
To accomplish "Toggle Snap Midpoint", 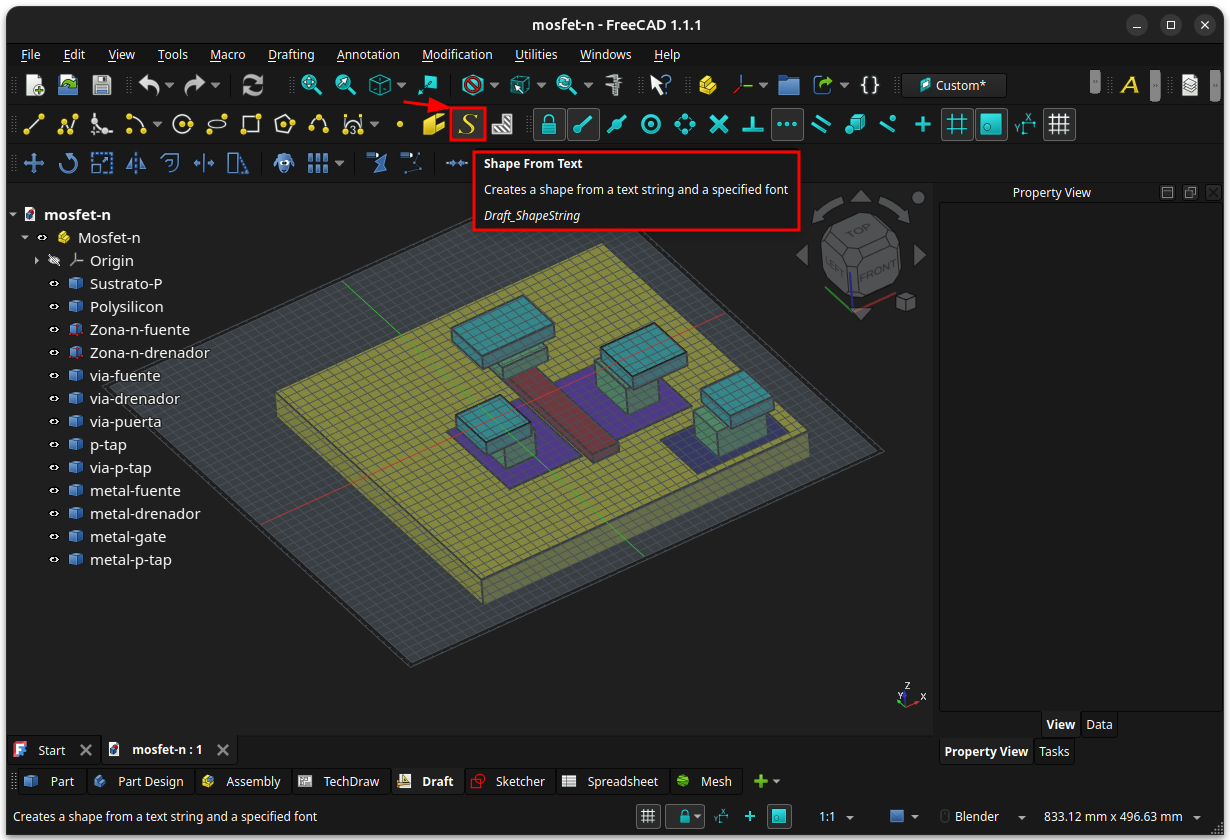I will (617, 124).
